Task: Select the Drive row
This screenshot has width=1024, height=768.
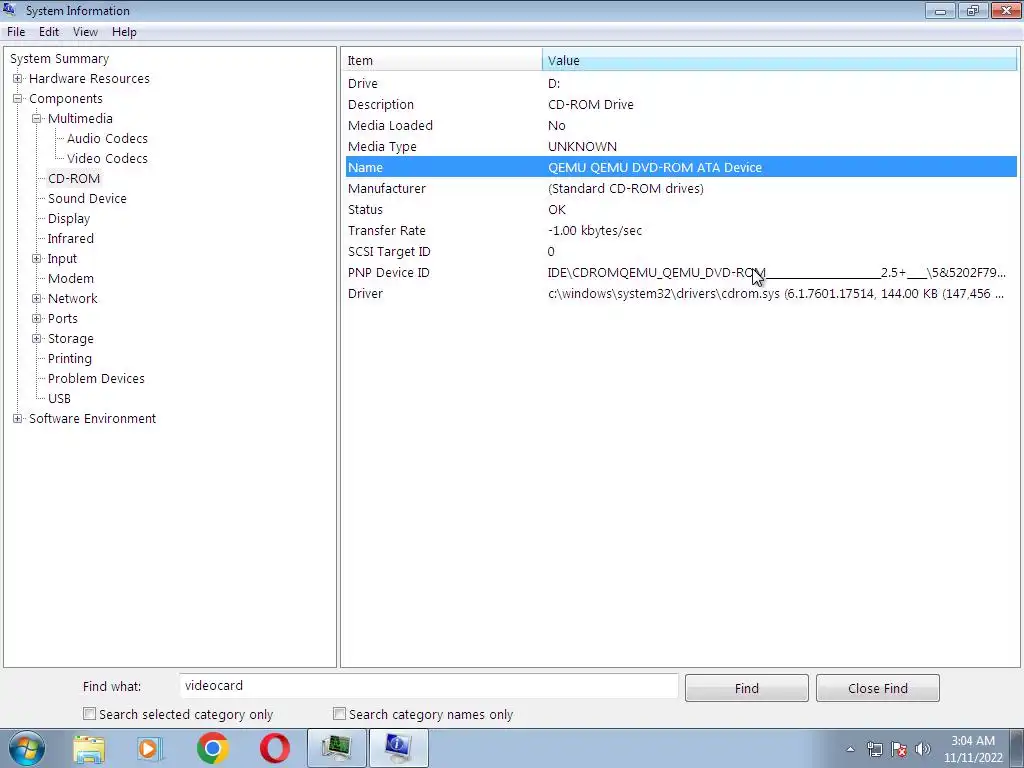Action: [681, 84]
